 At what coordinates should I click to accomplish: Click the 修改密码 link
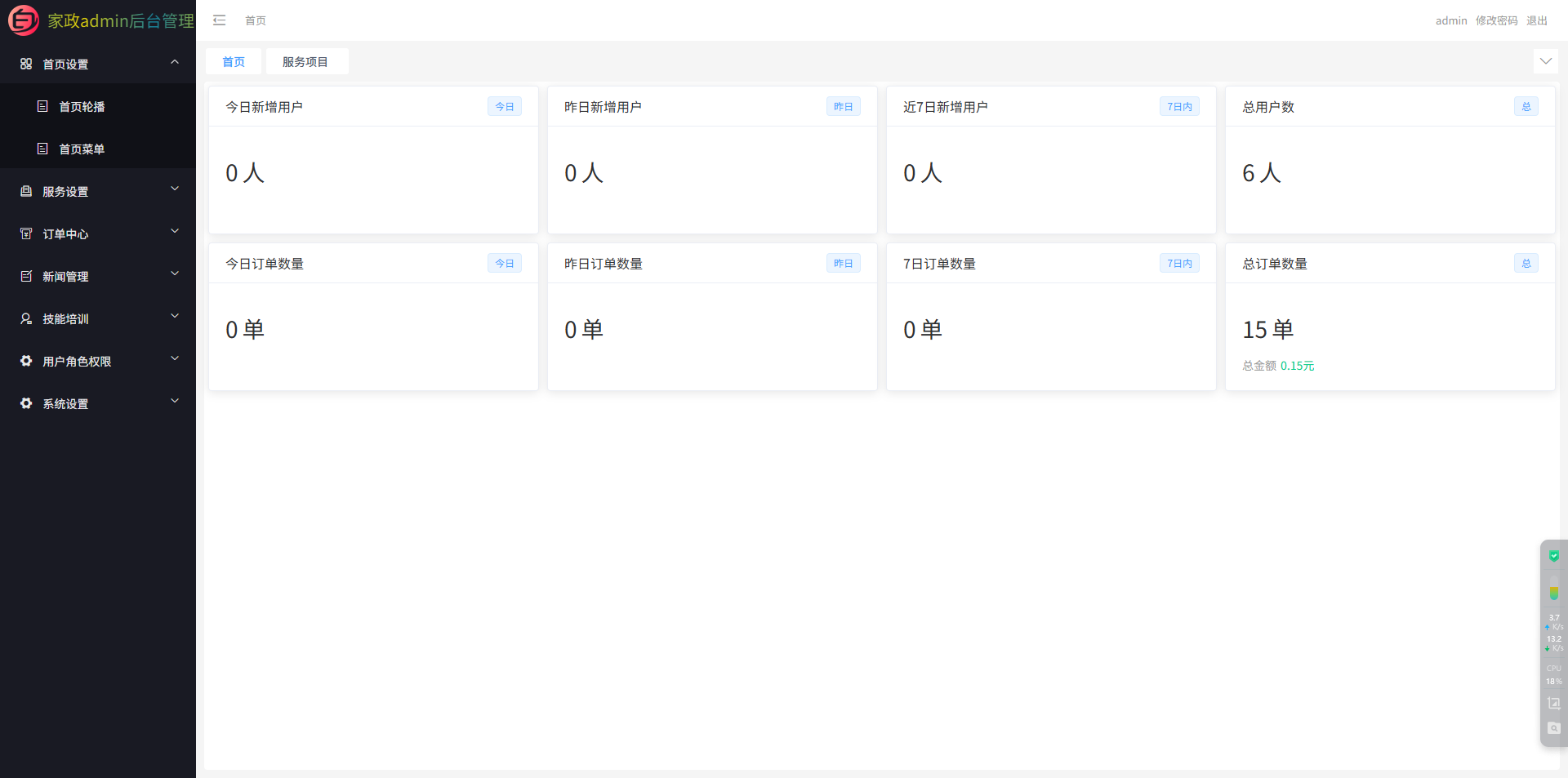[1496, 20]
